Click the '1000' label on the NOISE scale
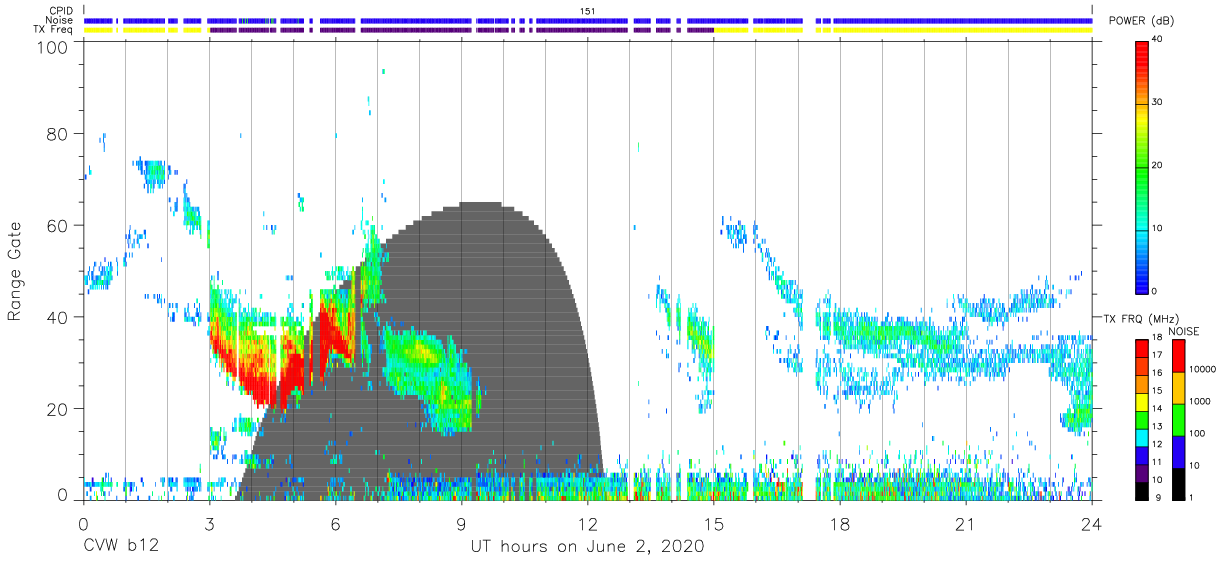 click(x=1201, y=400)
